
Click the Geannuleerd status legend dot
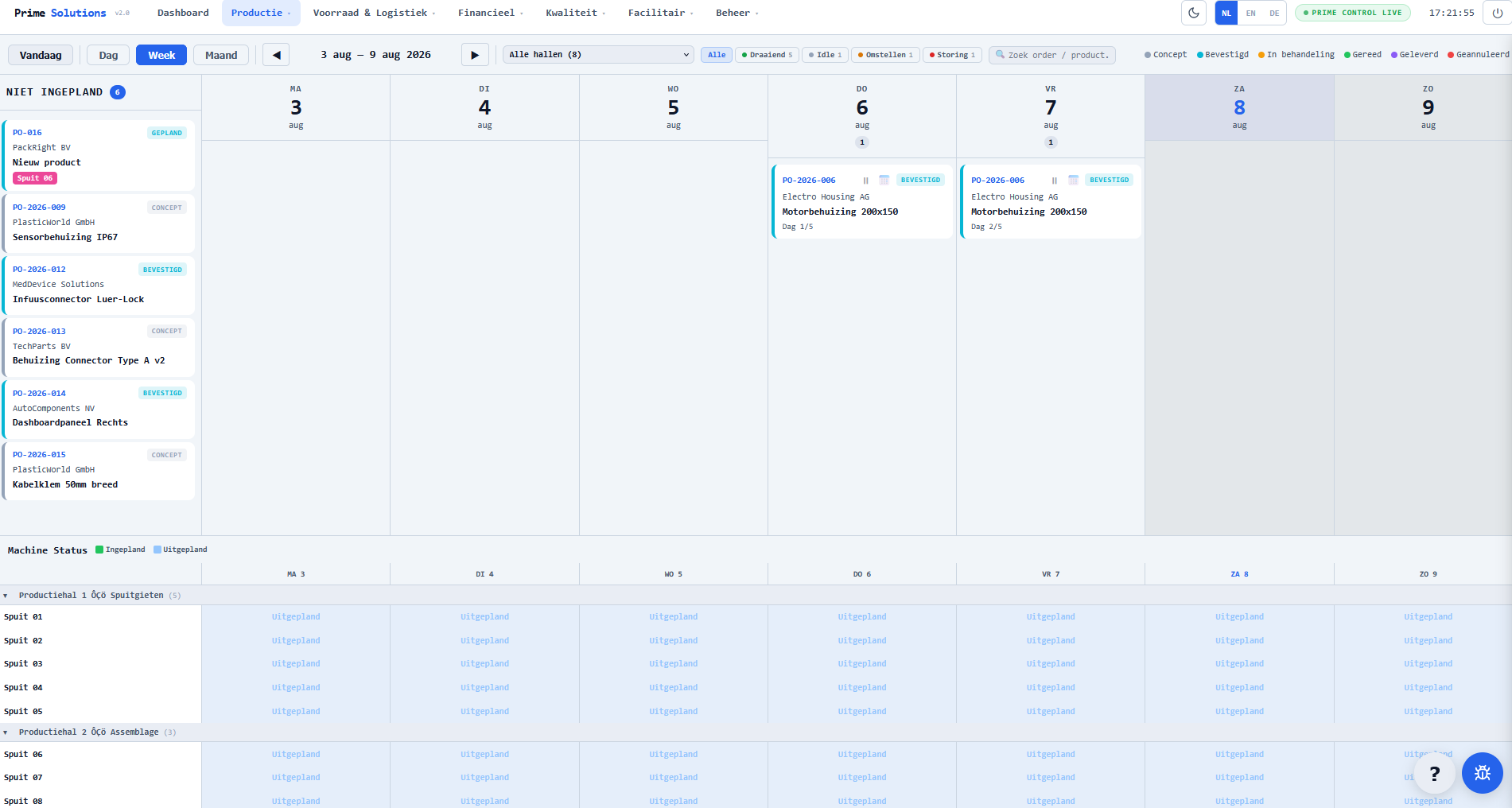(1451, 55)
